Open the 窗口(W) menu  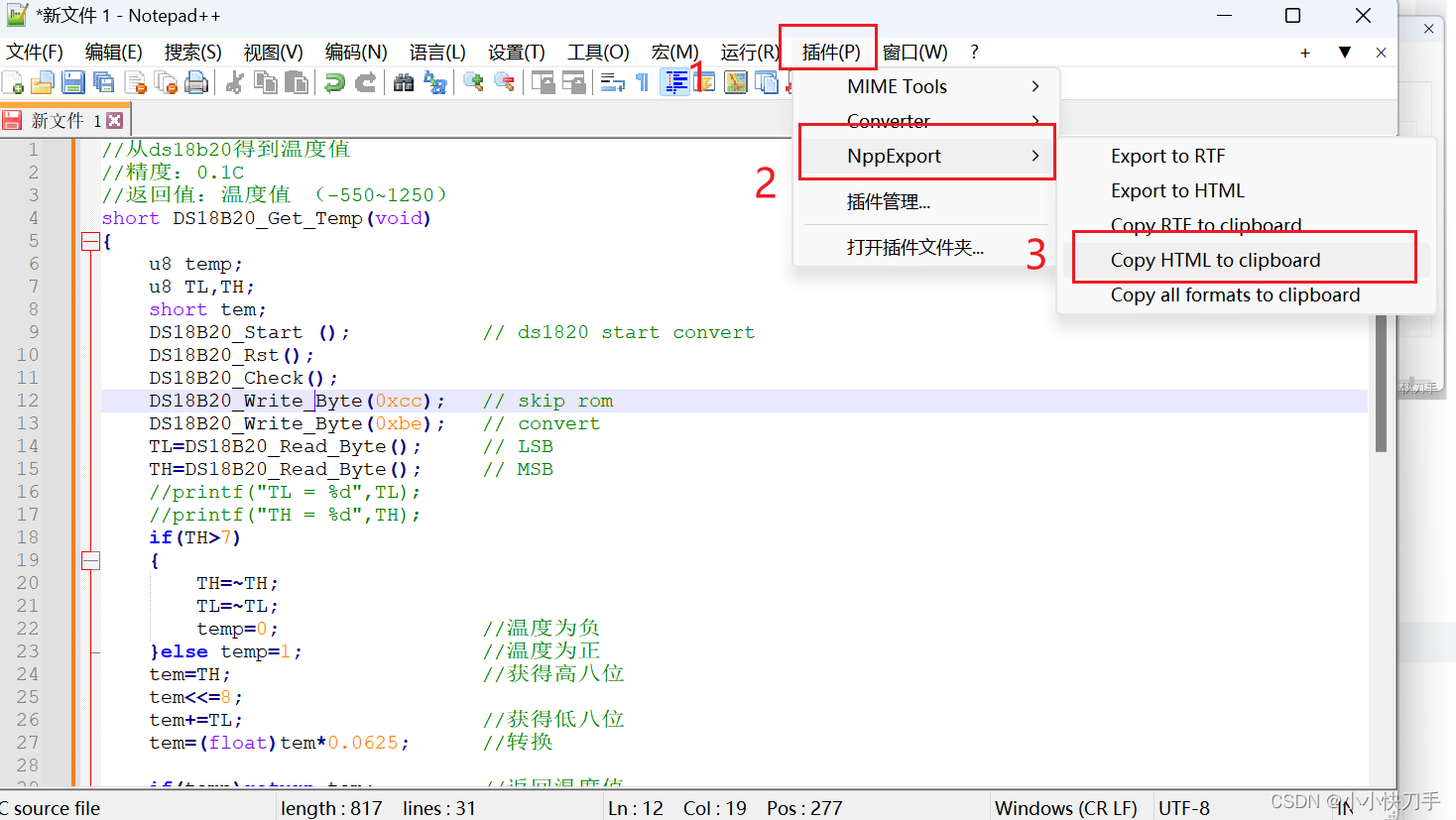click(x=914, y=52)
